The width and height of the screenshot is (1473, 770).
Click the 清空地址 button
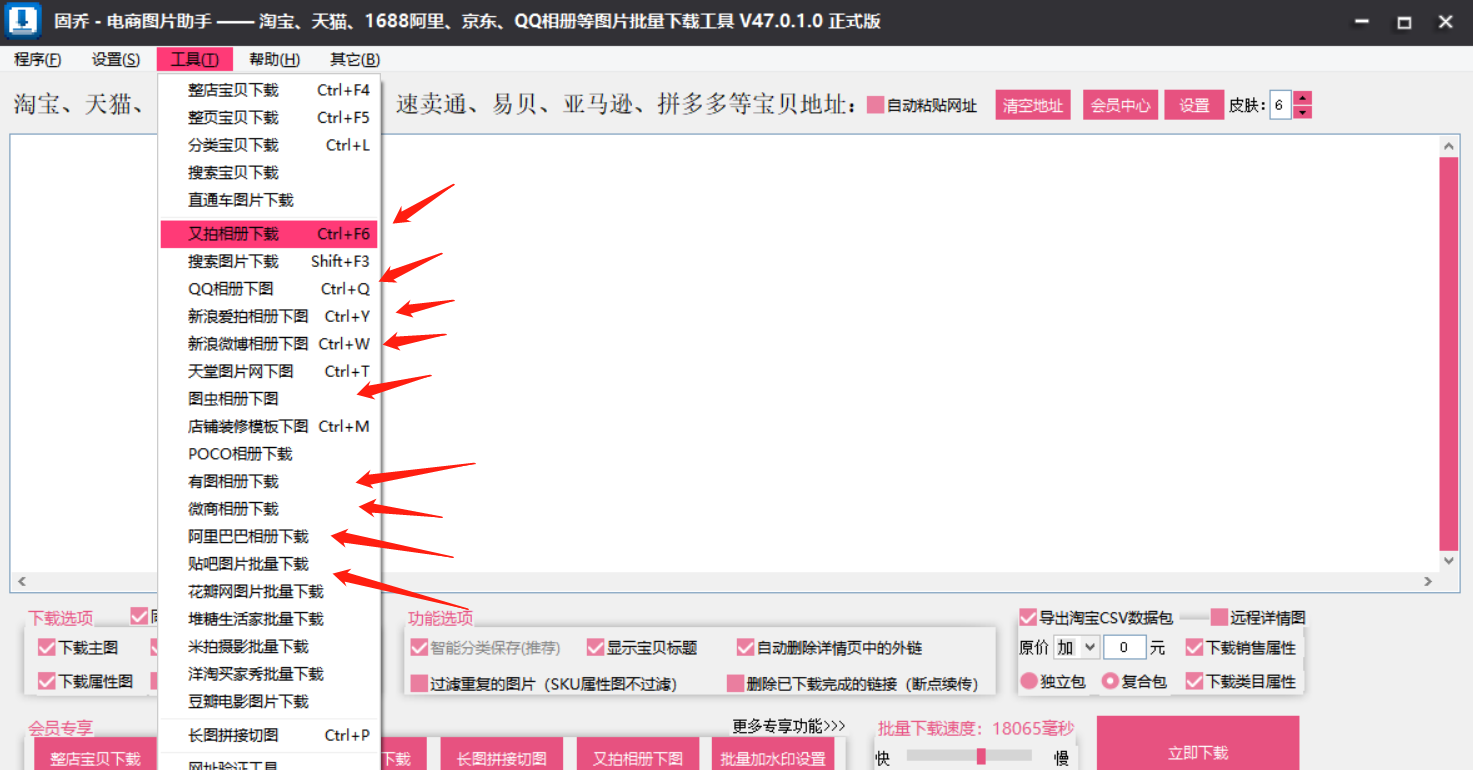point(1033,105)
